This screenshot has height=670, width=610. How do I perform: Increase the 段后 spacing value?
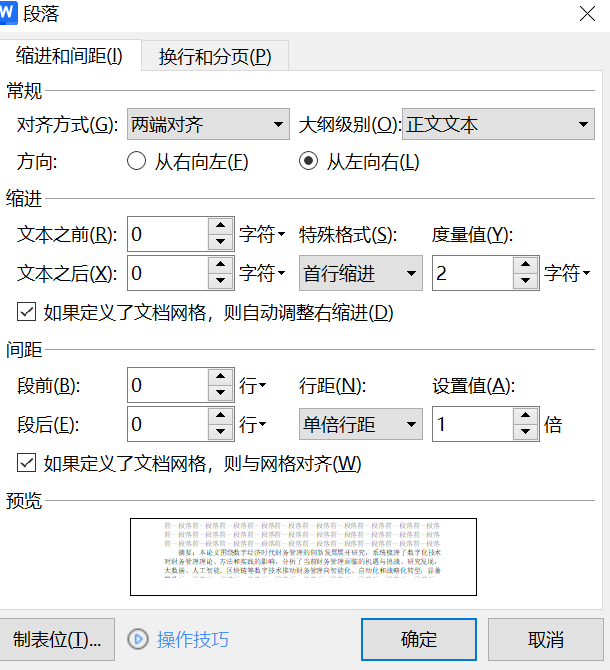[220, 415]
